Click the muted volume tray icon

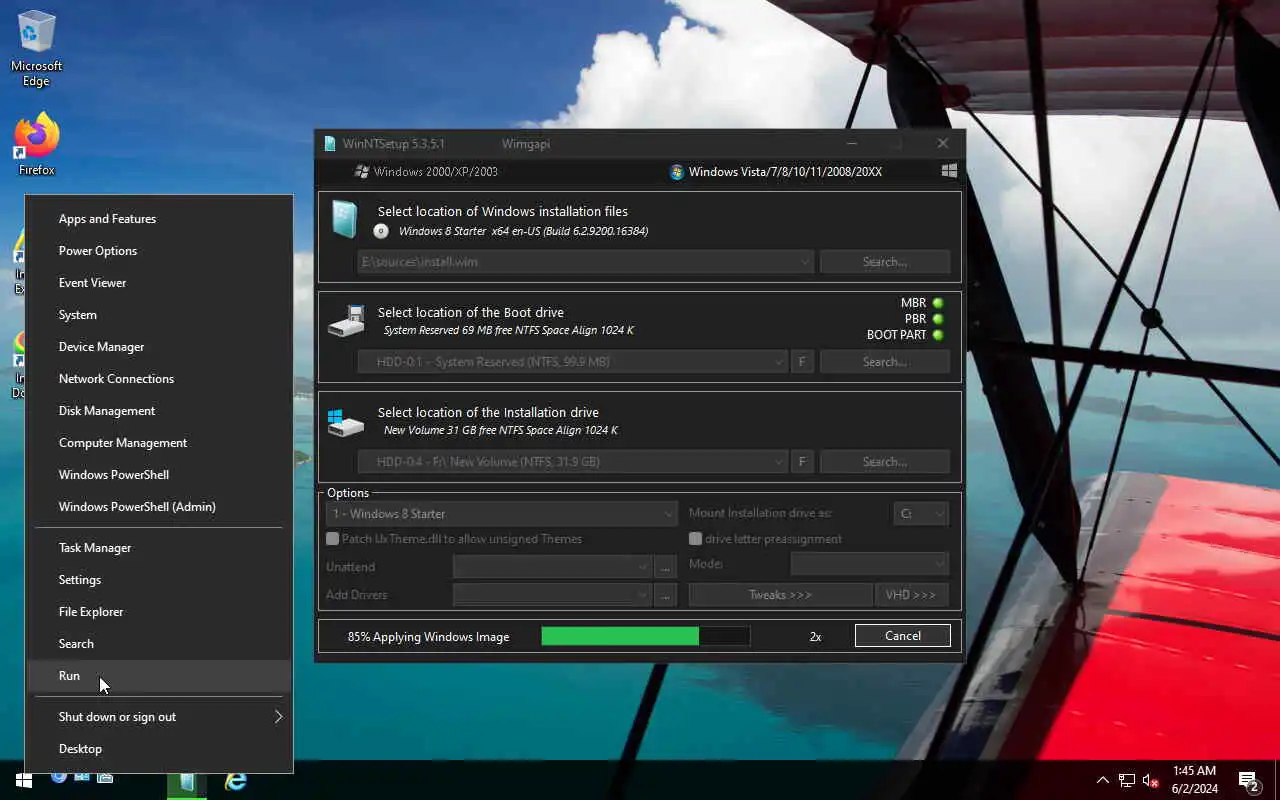(x=1151, y=780)
